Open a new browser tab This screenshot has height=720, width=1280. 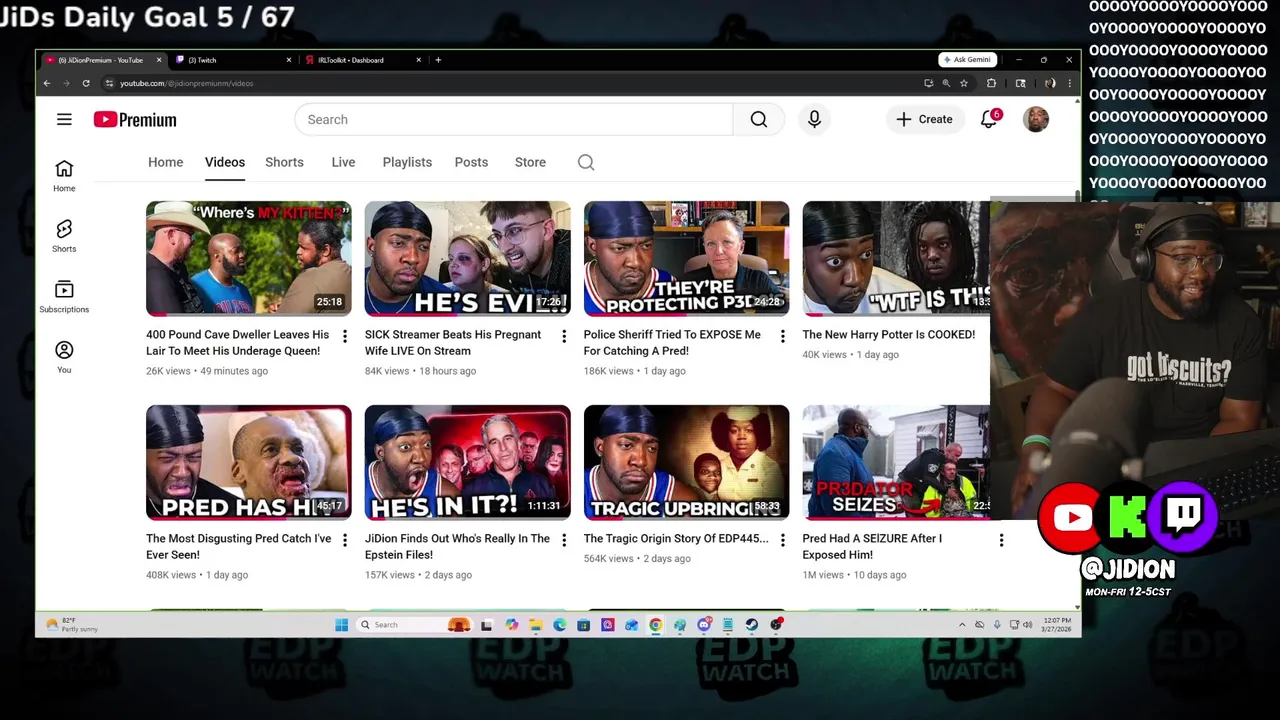click(x=438, y=60)
